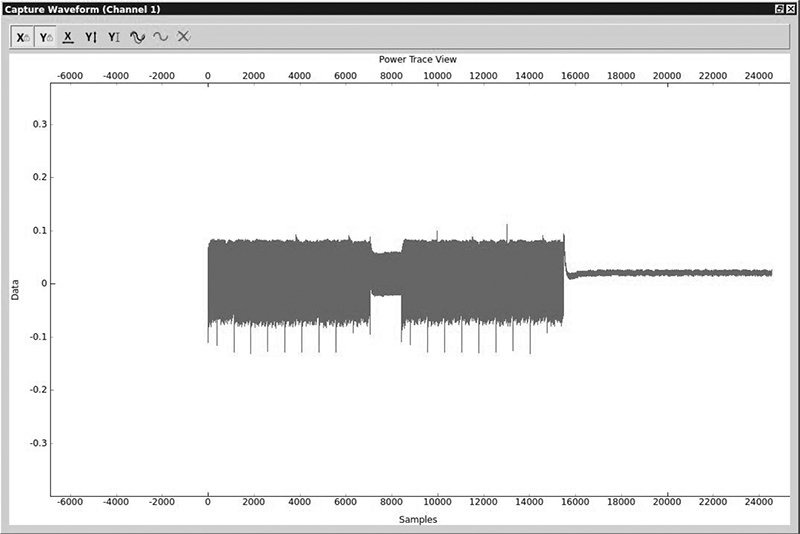Viewport: 800px width, 534px height.
Task: Close the Capture Waveform panel
Action: (791, 8)
